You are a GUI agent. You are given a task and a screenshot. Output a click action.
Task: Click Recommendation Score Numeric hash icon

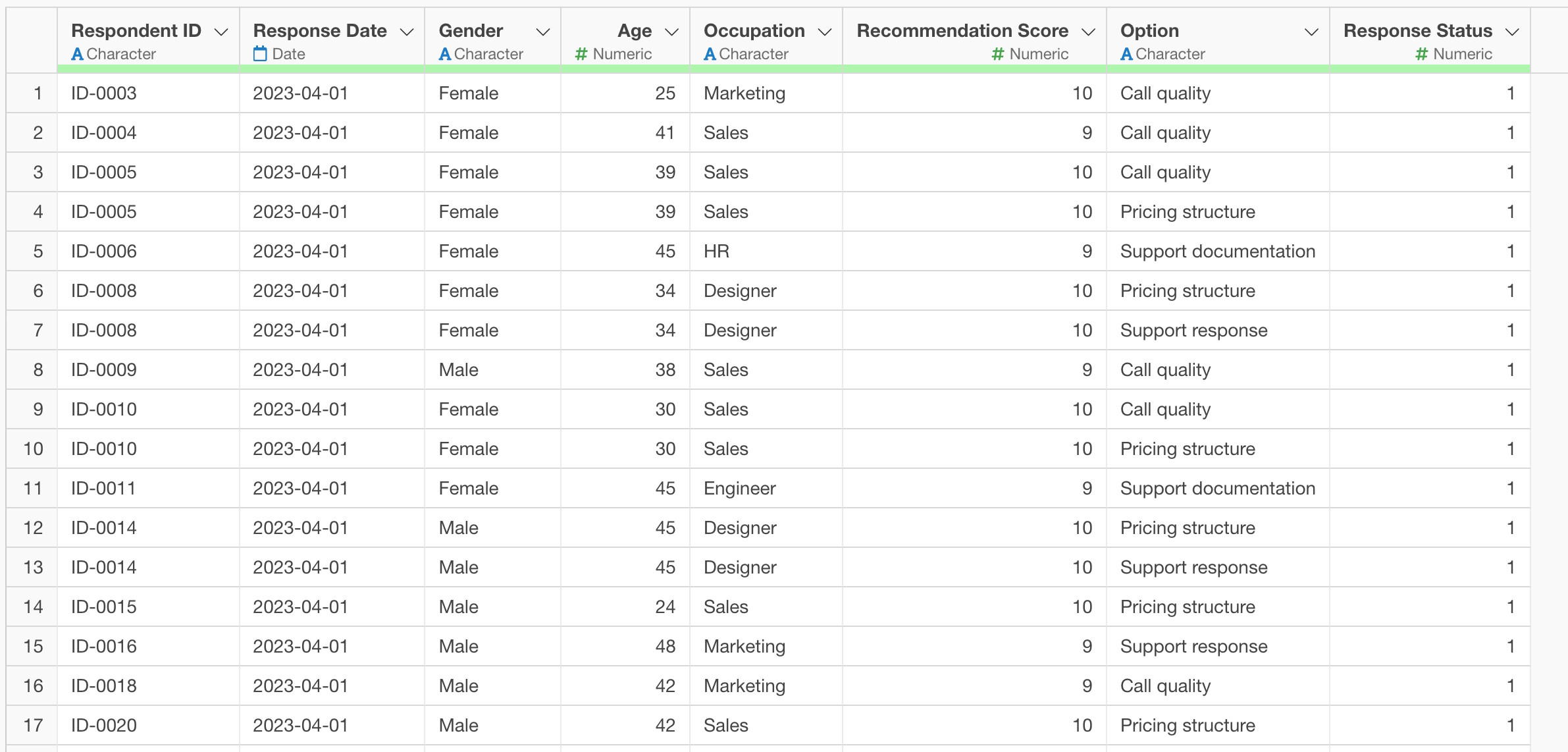tap(997, 54)
